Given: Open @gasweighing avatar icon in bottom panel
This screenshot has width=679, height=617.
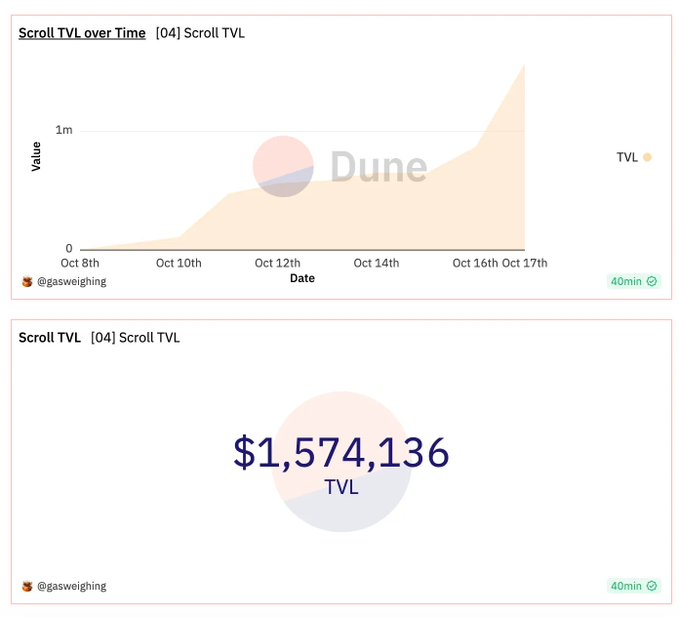Looking at the screenshot, I should tap(27, 587).
